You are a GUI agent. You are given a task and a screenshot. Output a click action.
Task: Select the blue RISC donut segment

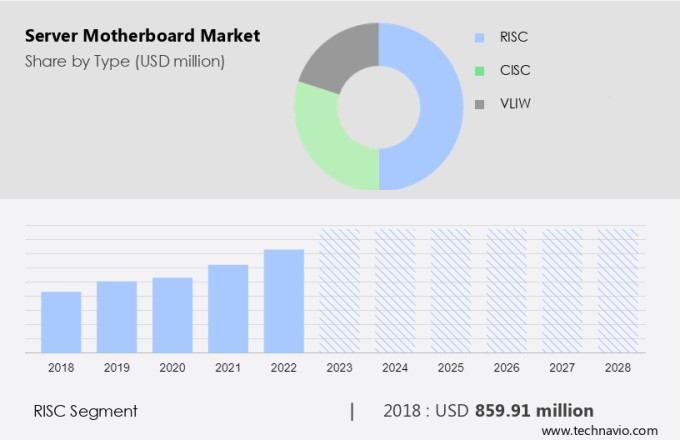click(x=435, y=105)
